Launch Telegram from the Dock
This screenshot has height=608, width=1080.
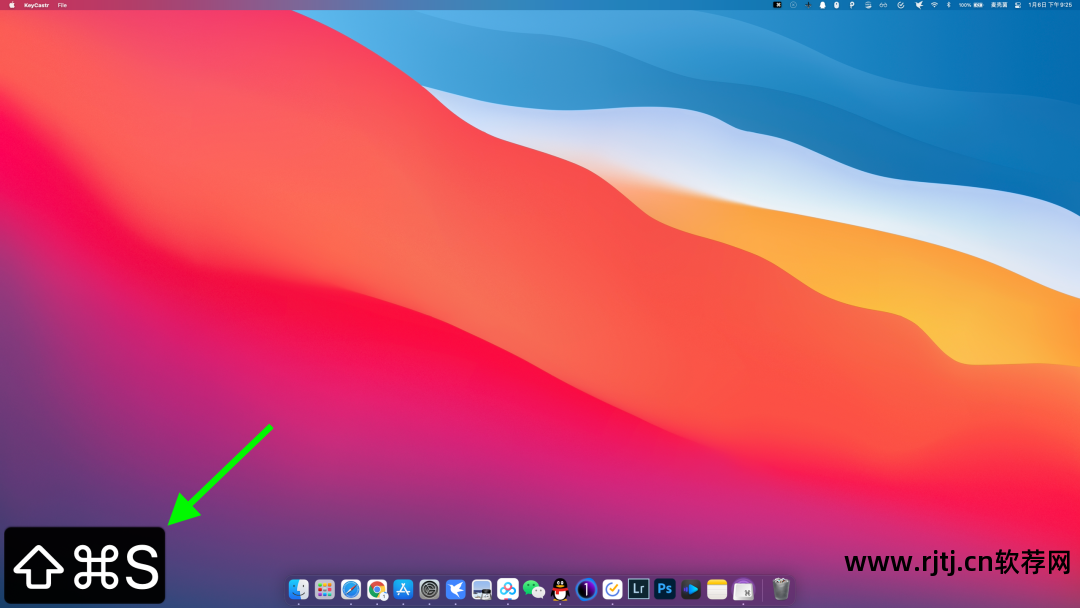tap(455, 590)
